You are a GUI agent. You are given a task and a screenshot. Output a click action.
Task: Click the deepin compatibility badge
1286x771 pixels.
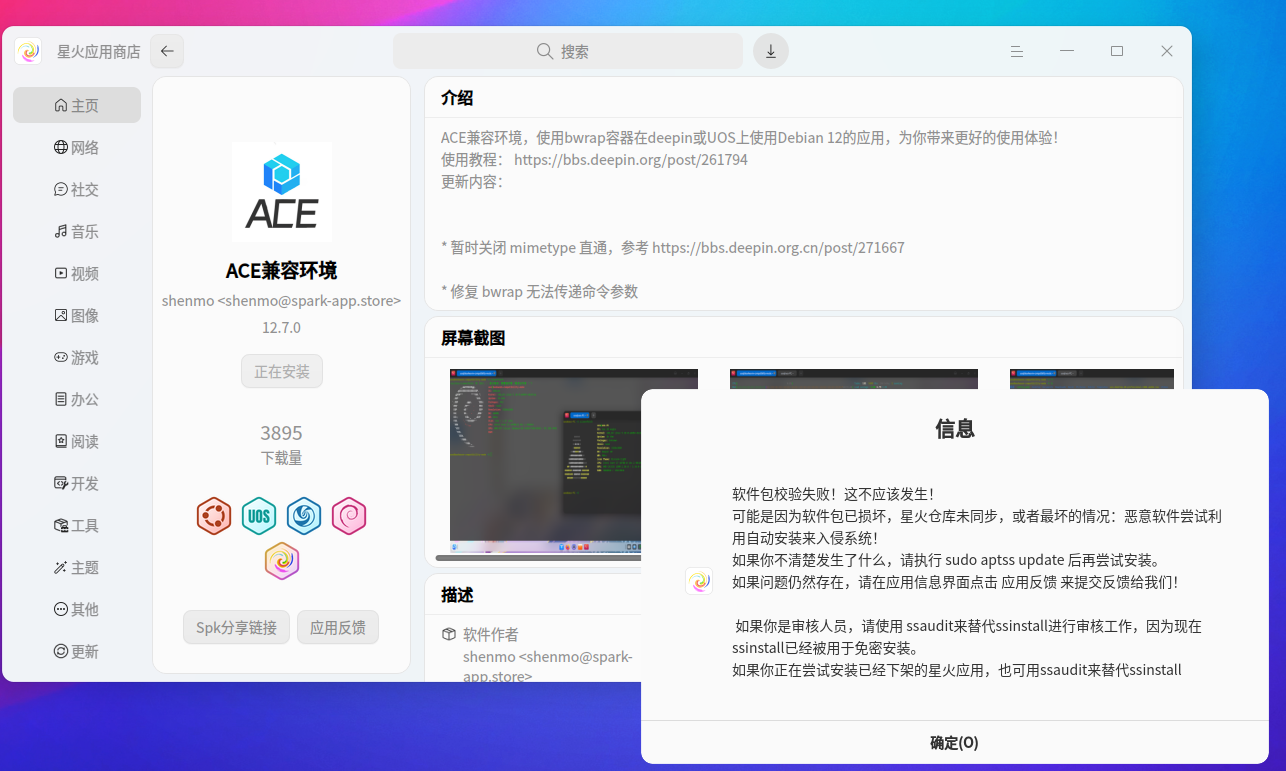coord(304,516)
